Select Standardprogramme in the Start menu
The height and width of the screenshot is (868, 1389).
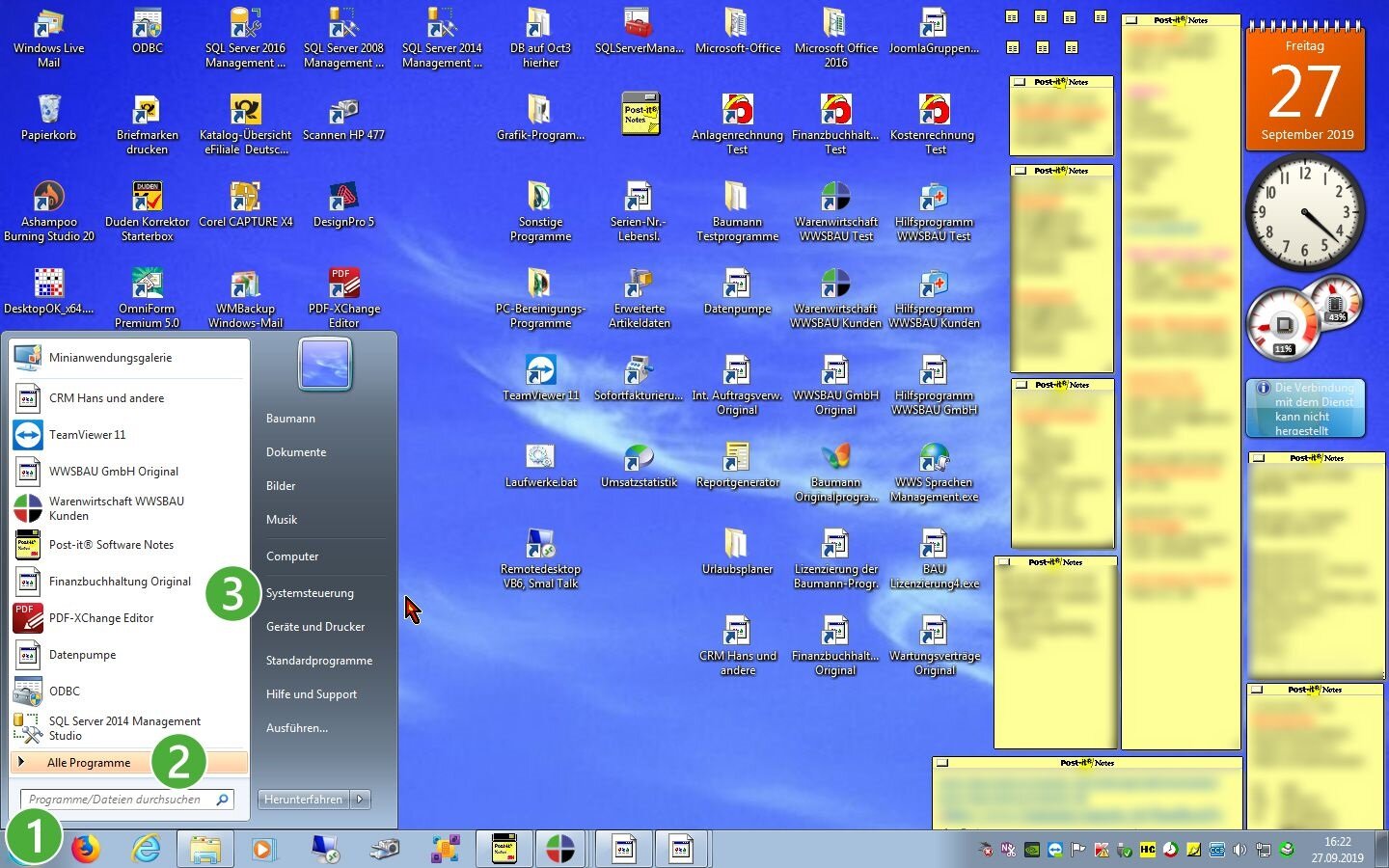coord(319,661)
